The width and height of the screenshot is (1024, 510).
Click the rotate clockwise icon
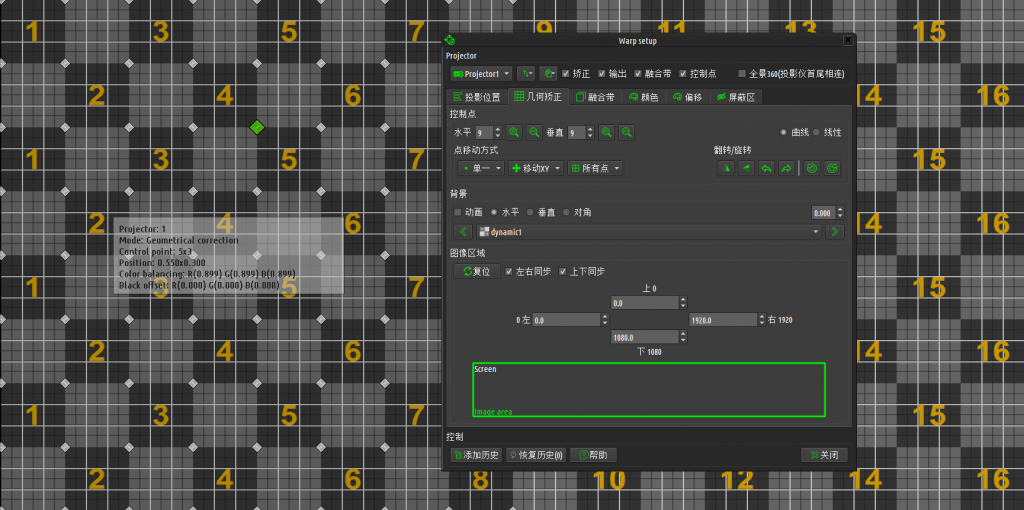point(831,168)
